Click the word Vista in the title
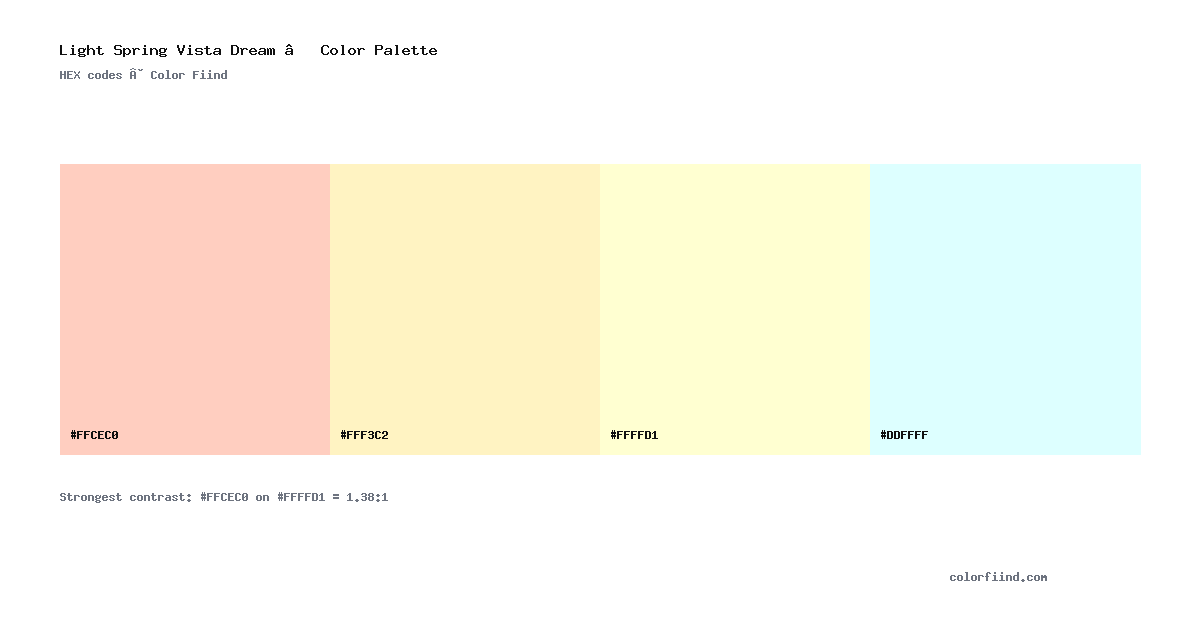The image size is (1200, 630). 198,50
